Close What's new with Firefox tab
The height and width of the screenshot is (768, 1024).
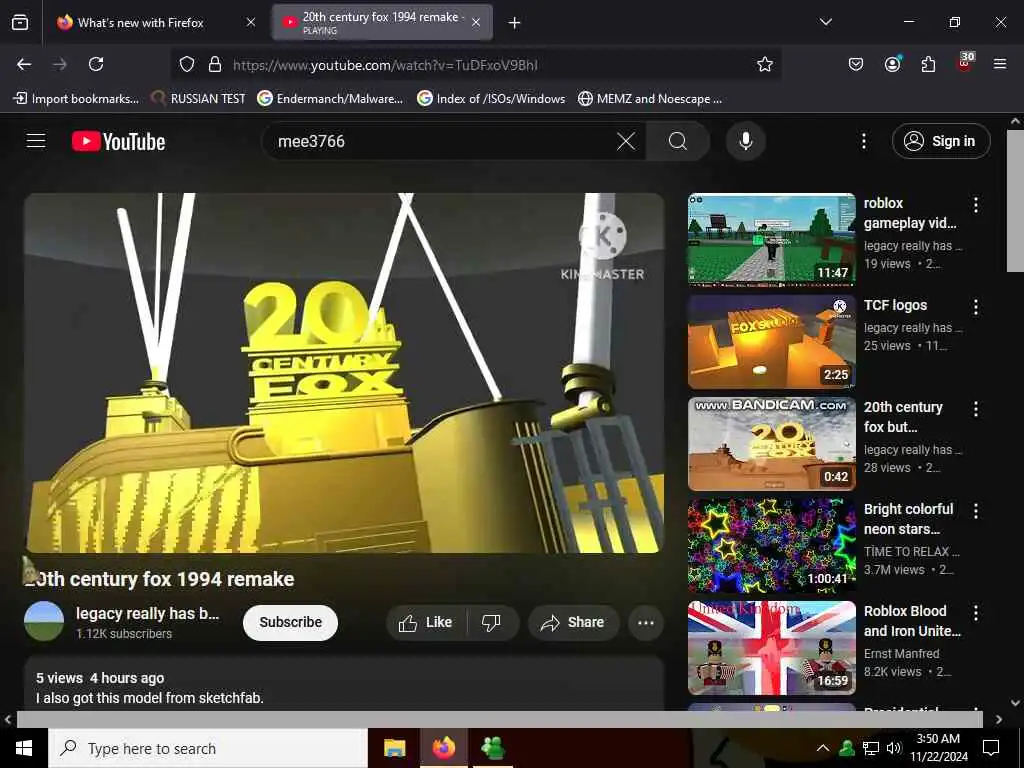click(x=251, y=22)
